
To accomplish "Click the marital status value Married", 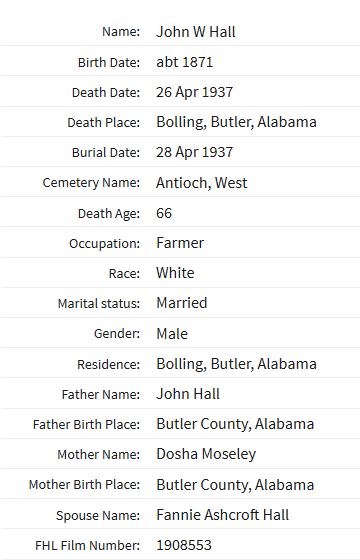I will click(182, 303).
